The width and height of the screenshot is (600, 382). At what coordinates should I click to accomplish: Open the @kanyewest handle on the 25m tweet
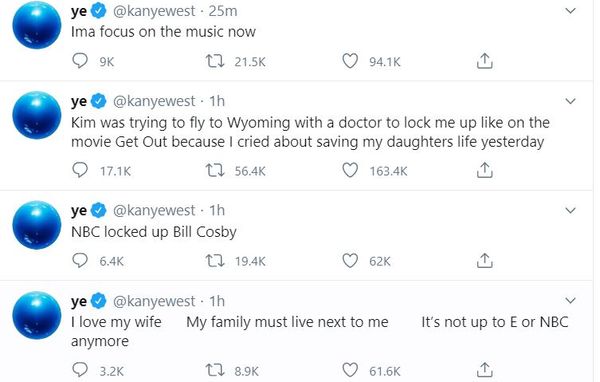pos(154,11)
